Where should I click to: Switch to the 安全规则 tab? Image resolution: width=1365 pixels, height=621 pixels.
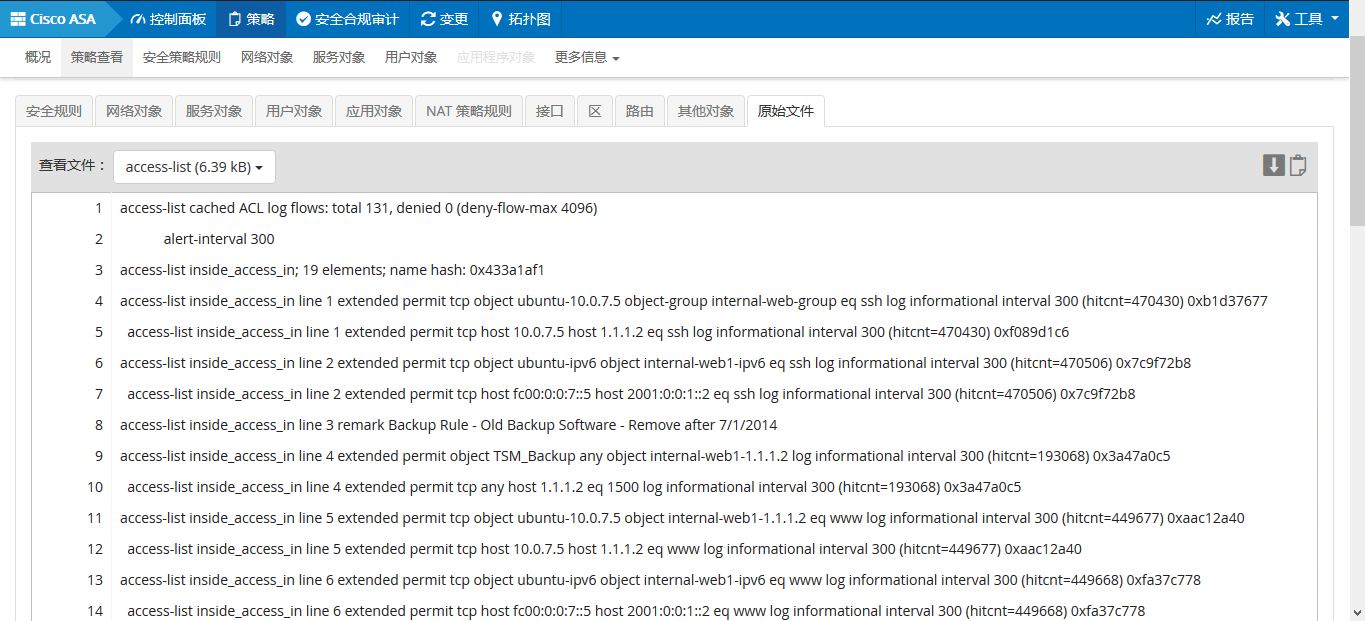[x=54, y=111]
